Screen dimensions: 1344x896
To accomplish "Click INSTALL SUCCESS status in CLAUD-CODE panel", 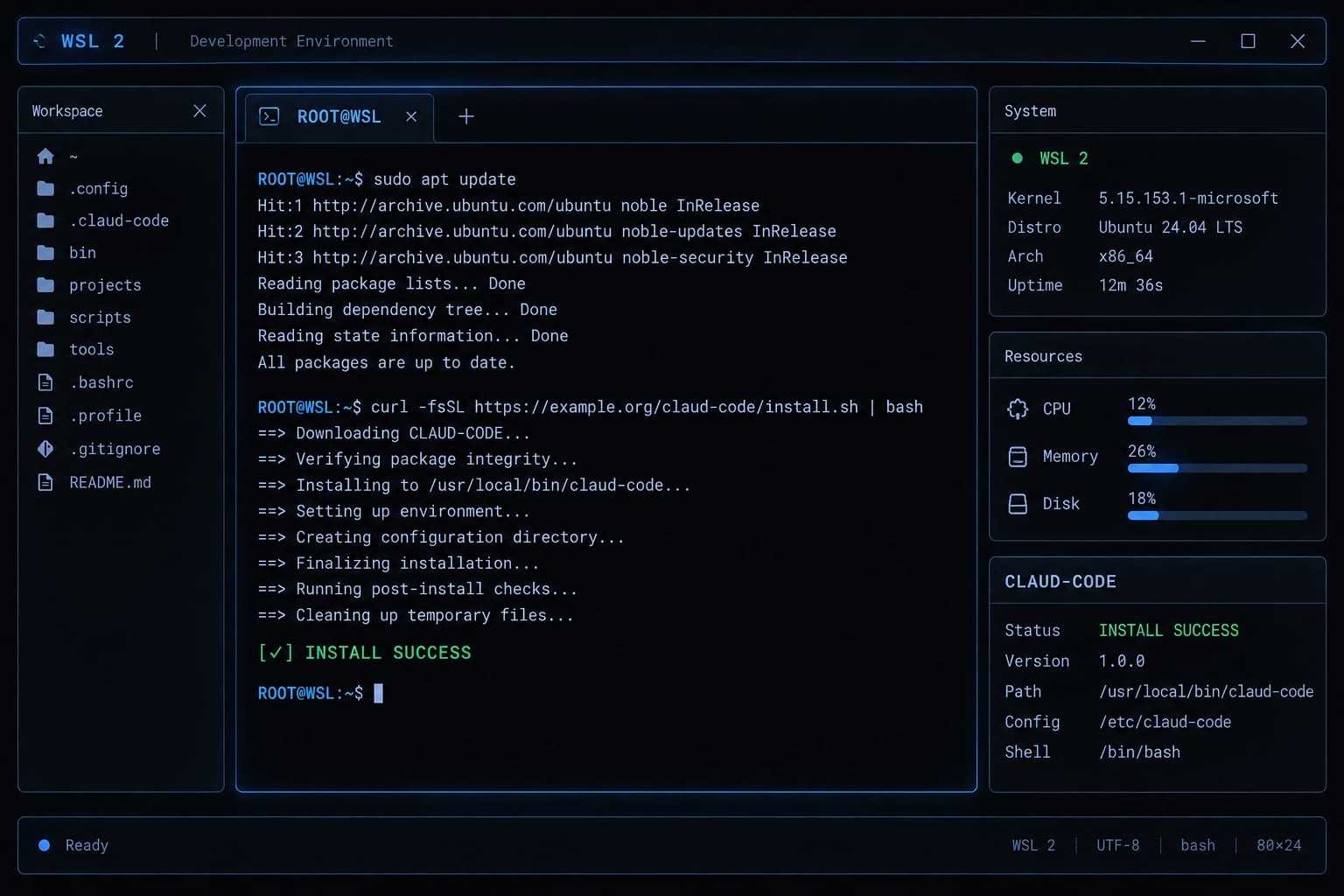I will 1169,630.
